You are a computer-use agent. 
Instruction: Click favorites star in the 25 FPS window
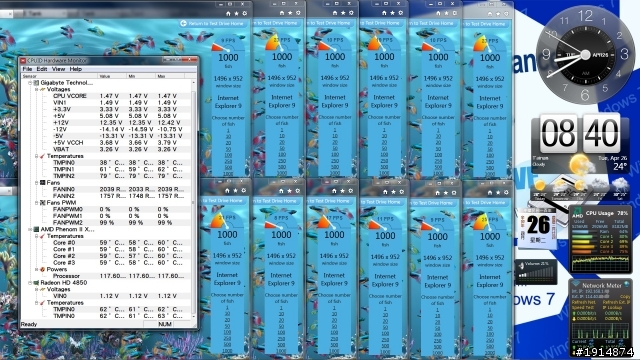(x=498, y=192)
